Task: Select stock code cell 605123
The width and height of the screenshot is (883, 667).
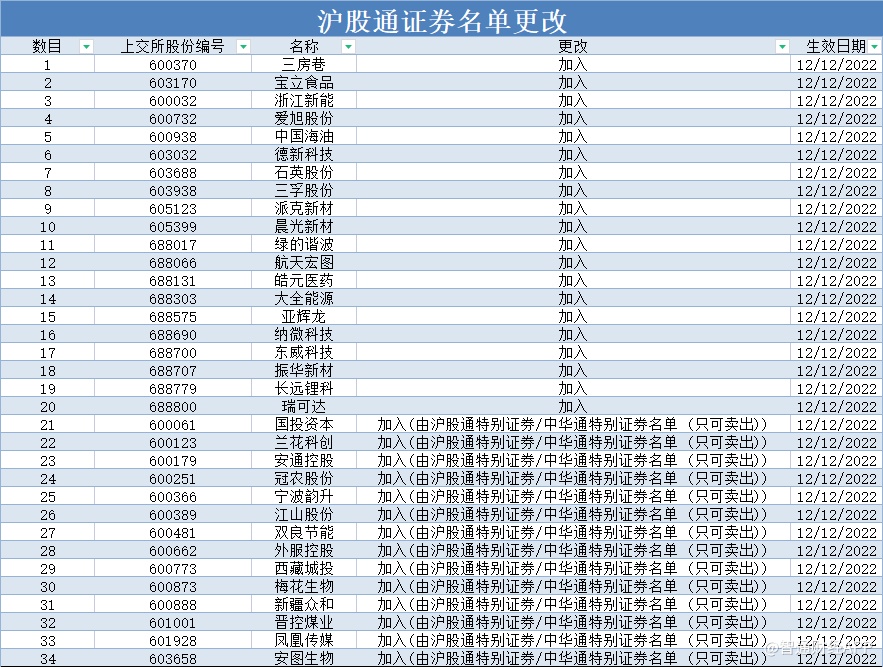Action: pos(173,208)
